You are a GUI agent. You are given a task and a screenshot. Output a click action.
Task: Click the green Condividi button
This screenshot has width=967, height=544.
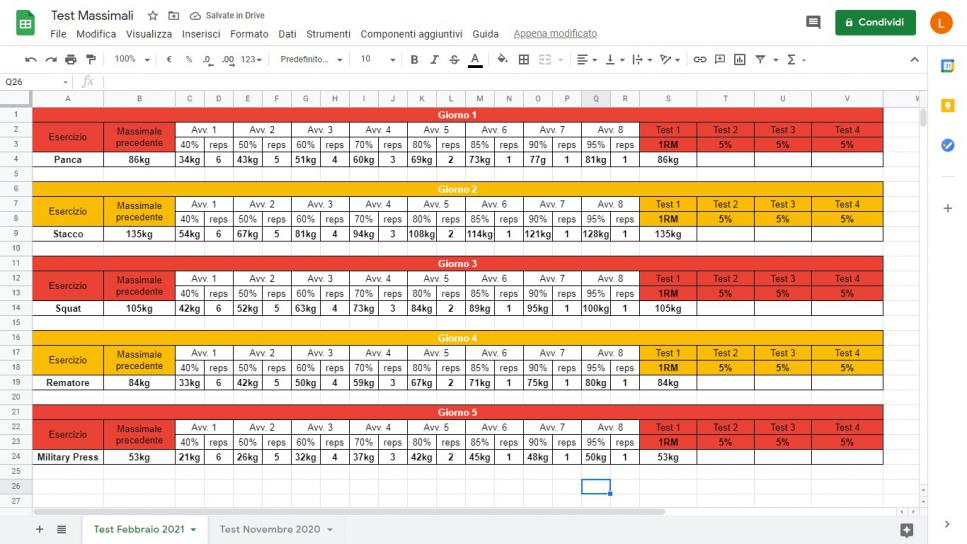pyautogui.click(x=875, y=22)
